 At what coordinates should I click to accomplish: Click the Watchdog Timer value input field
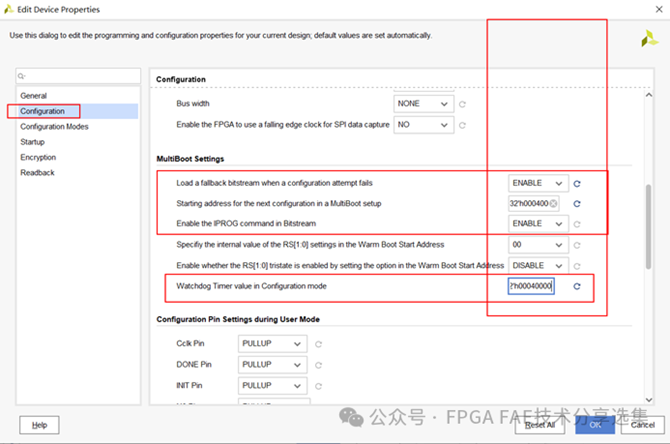point(531,286)
